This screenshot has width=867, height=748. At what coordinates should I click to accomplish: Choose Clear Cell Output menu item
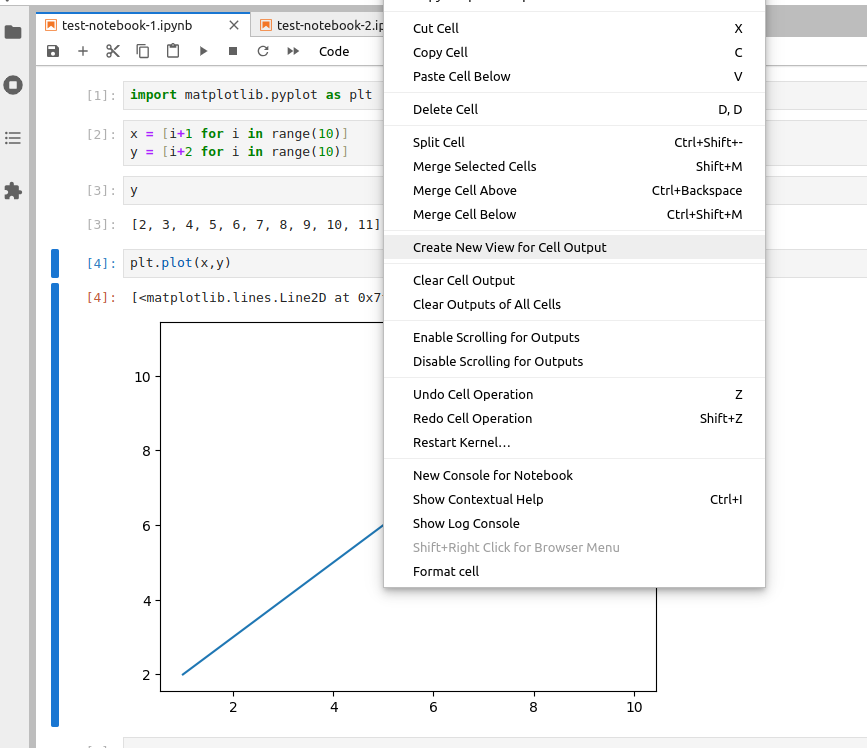[574, 281]
